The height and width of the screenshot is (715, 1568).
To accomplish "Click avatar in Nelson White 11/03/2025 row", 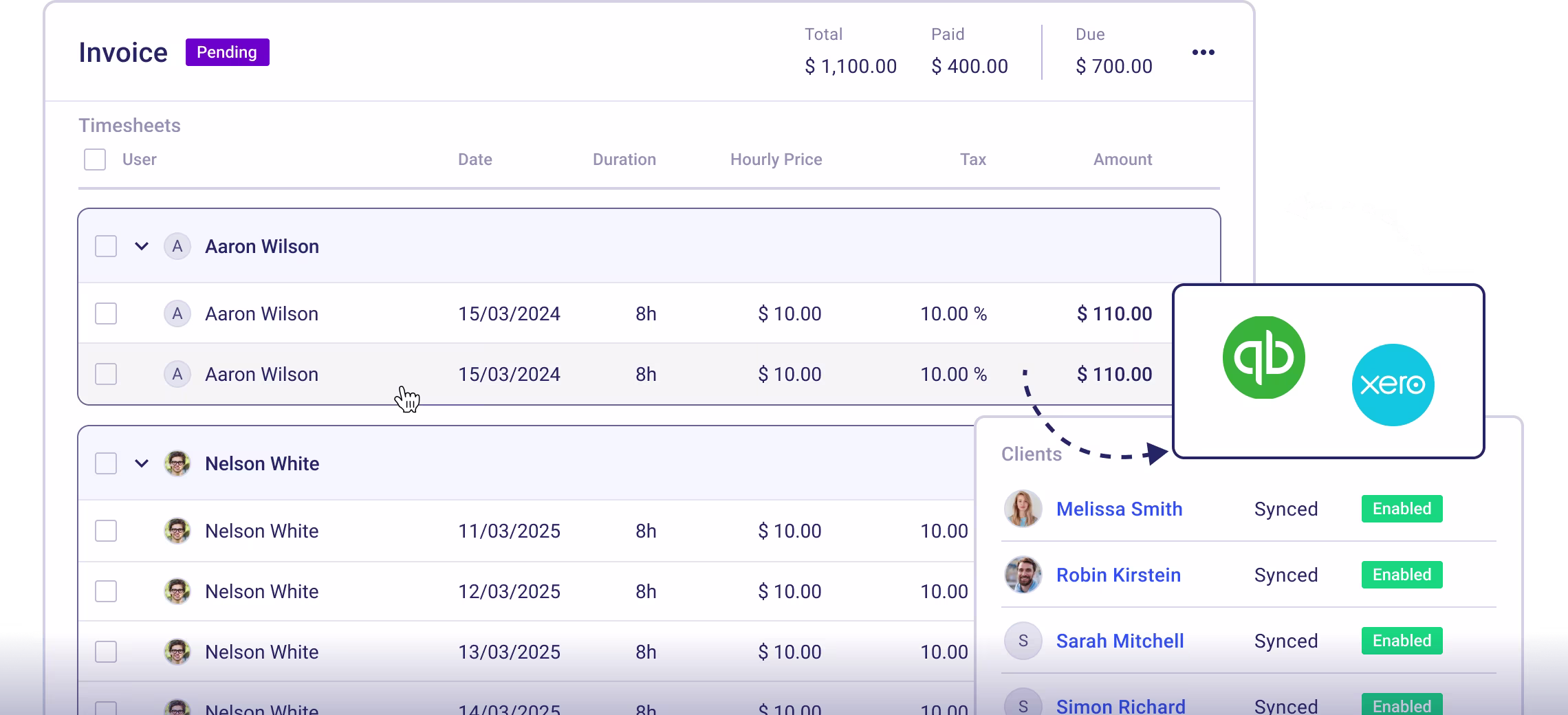I will (x=177, y=531).
